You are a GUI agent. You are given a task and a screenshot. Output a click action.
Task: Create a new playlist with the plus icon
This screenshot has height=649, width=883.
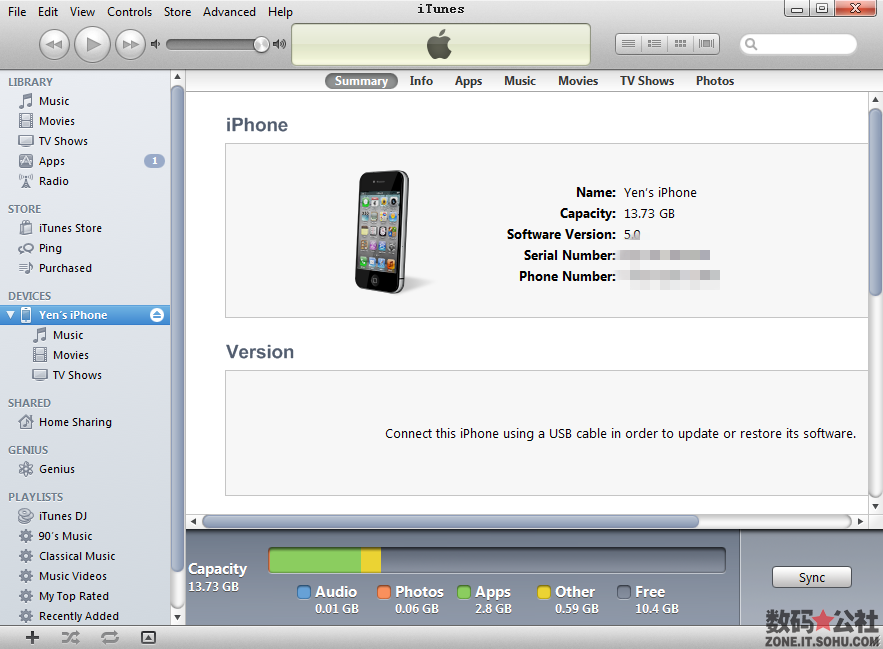pyautogui.click(x=31, y=636)
